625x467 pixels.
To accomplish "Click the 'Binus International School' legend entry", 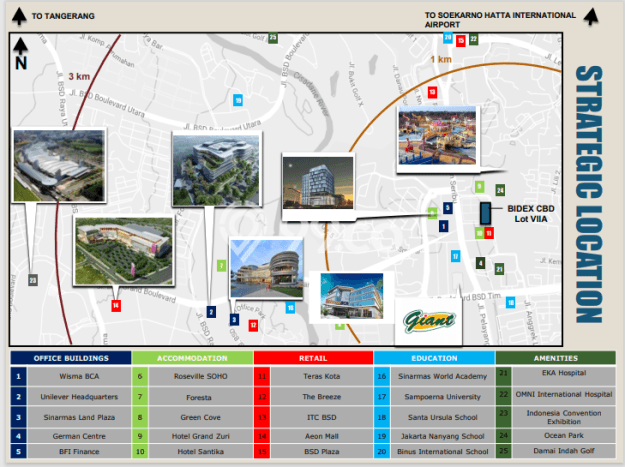I will coord(442,451).
